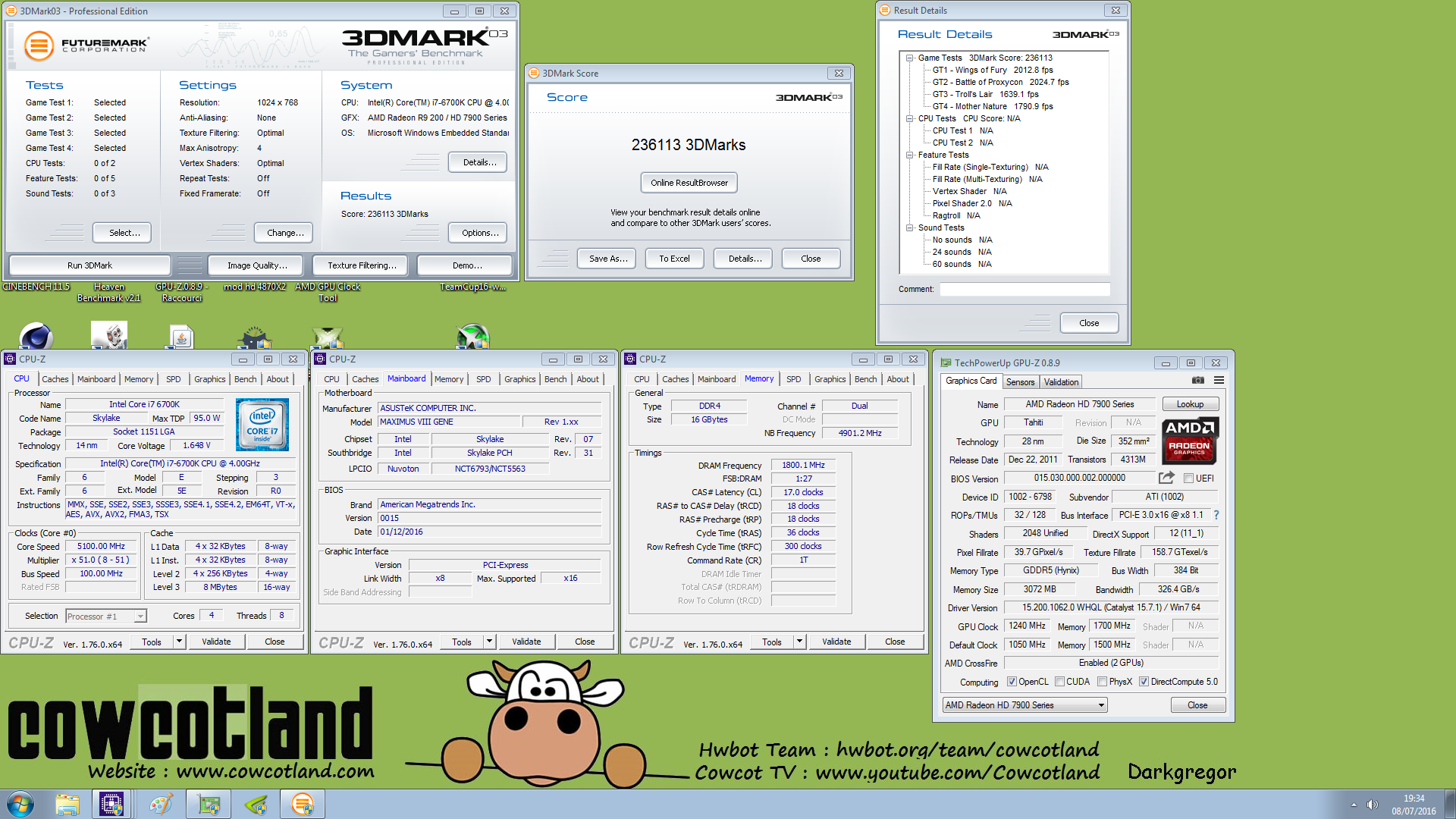Screen dimensions: 1456x819
Task: Switch to SPD tab in Memory CPU-Z window
Action: 793,379
